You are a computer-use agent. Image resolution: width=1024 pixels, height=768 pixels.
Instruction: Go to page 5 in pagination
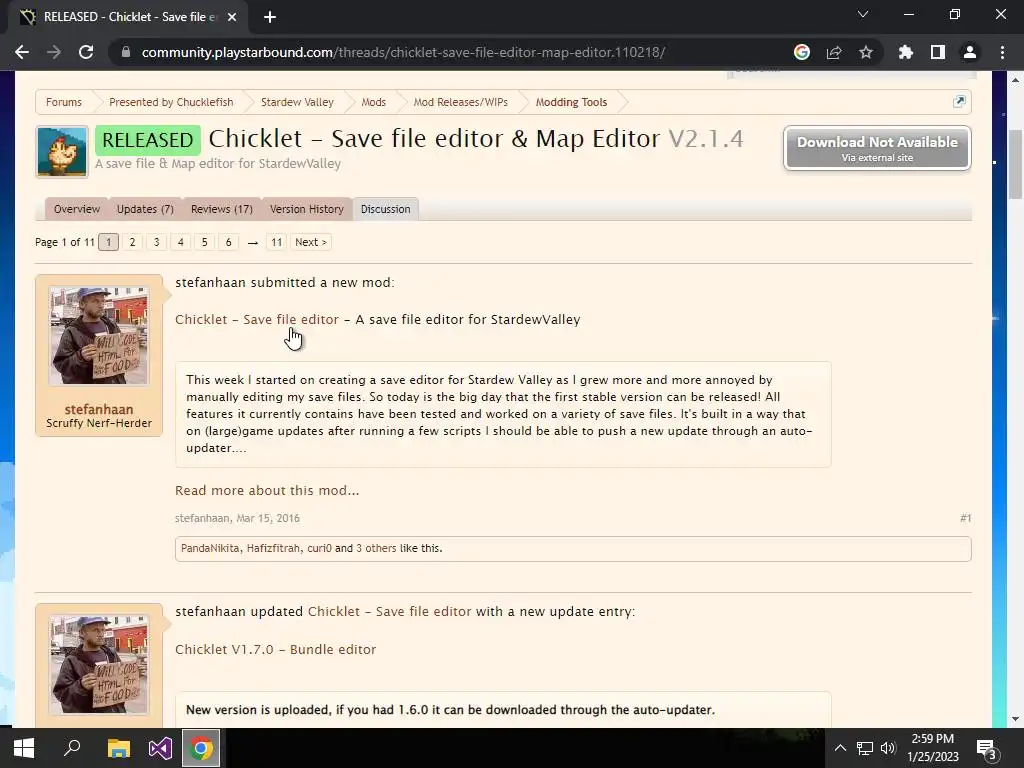tap(204, 242)
